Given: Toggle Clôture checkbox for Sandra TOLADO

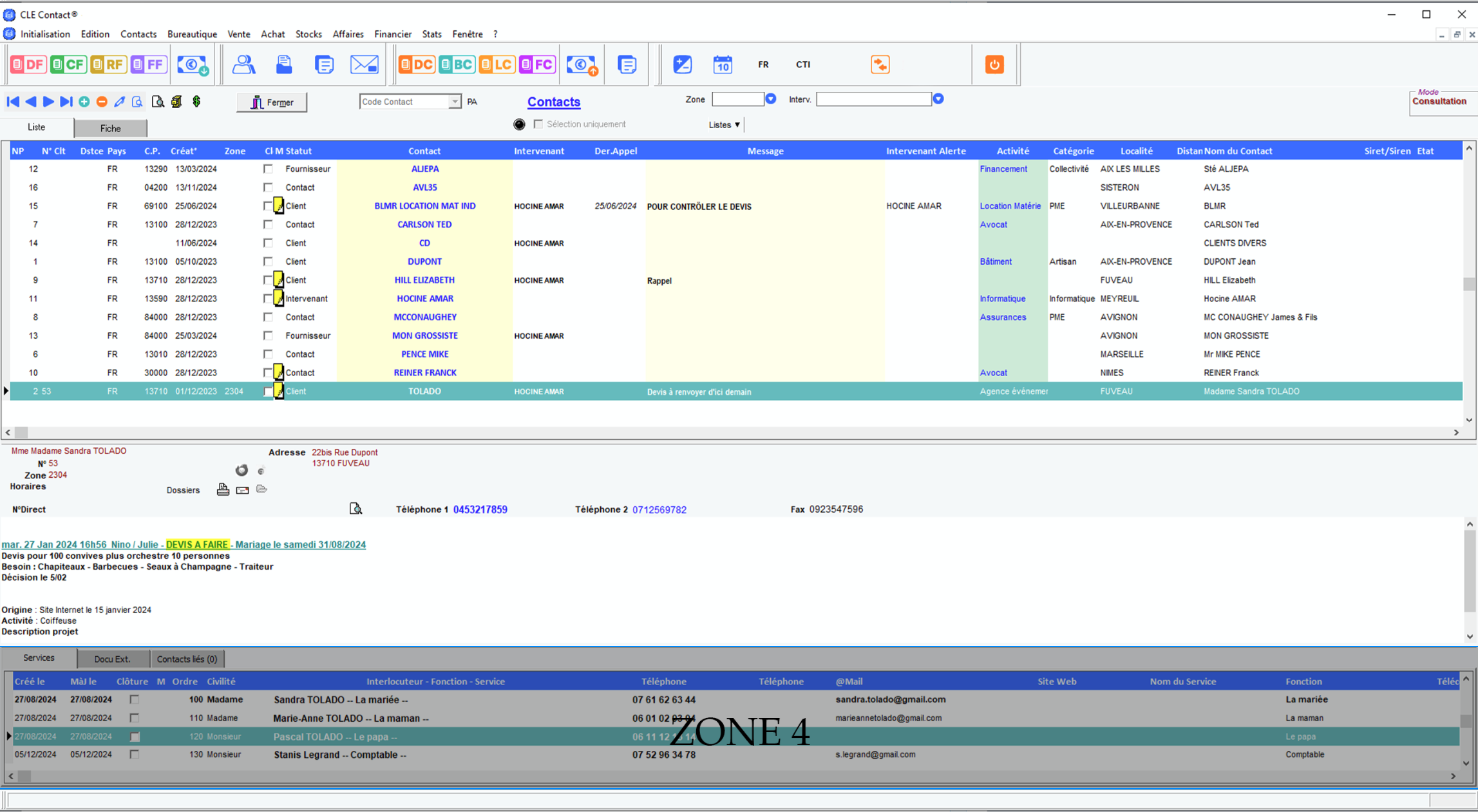Looking at the screenshot, I should tap(135, 699).
